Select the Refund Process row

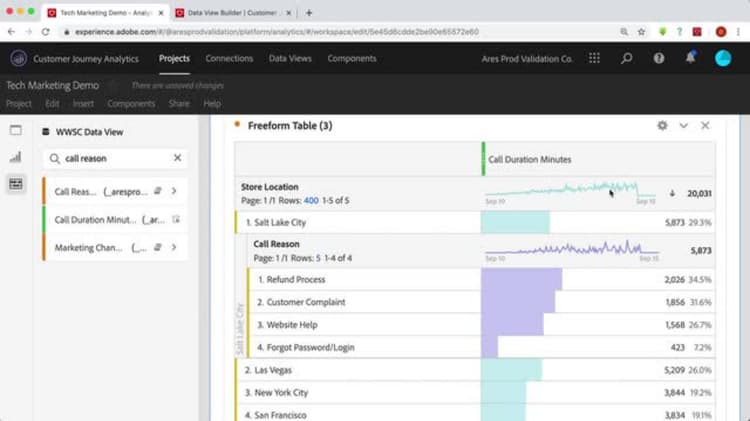click(x=481, y=279)
